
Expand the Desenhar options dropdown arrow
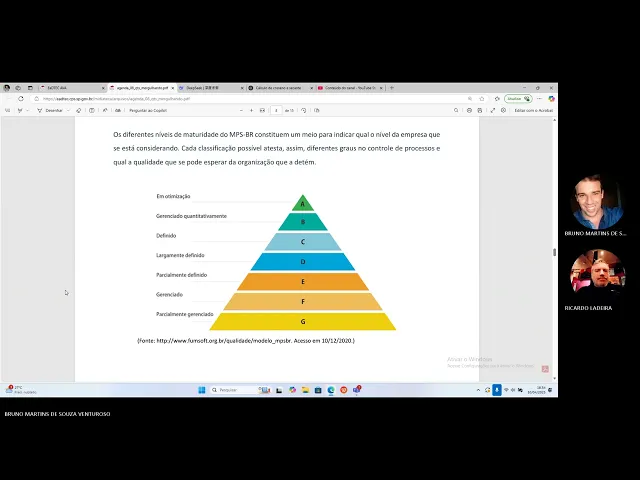(68, 111)
